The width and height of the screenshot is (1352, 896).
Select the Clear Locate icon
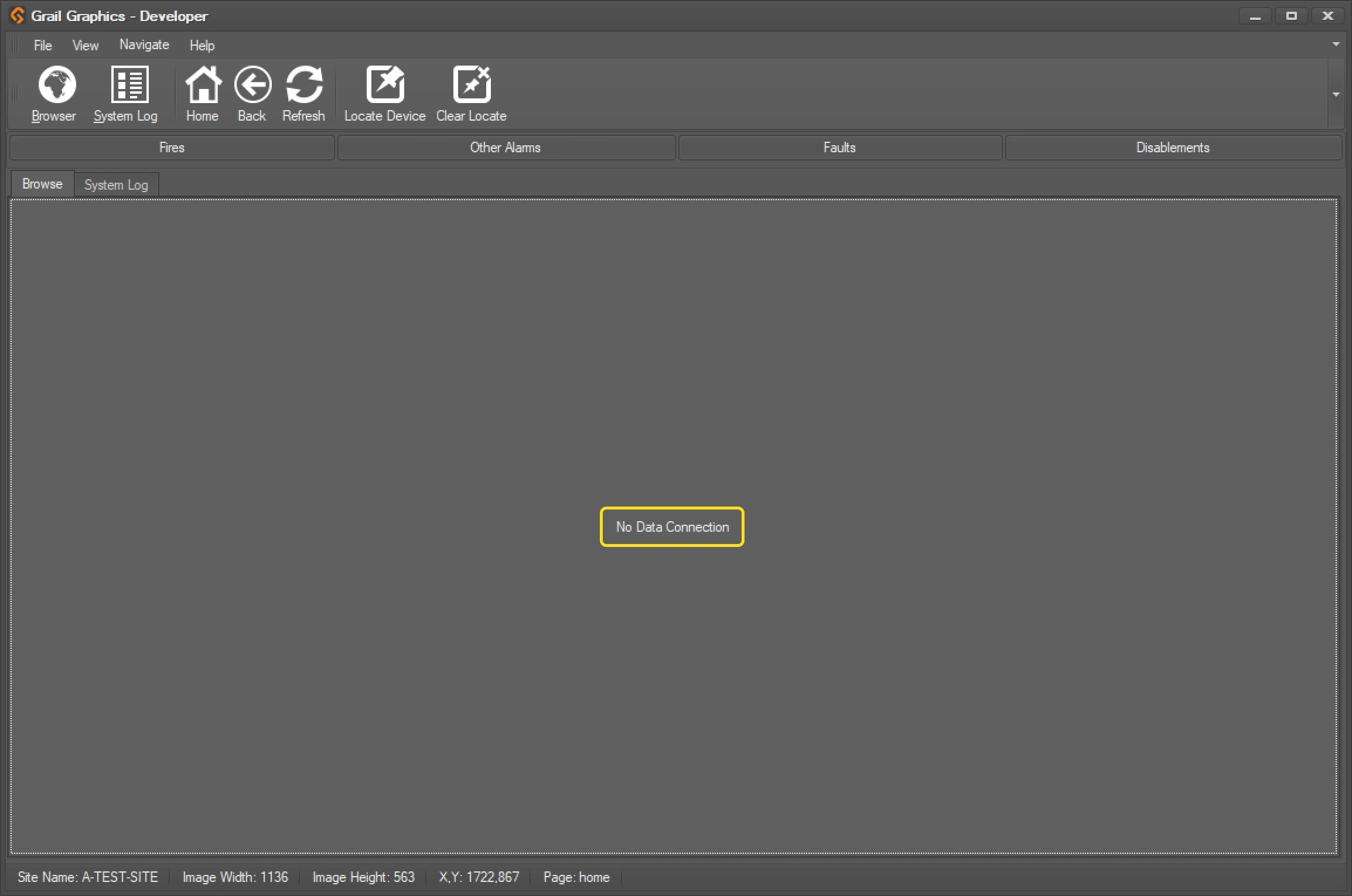pyautogui.click(x=471, y=94)
